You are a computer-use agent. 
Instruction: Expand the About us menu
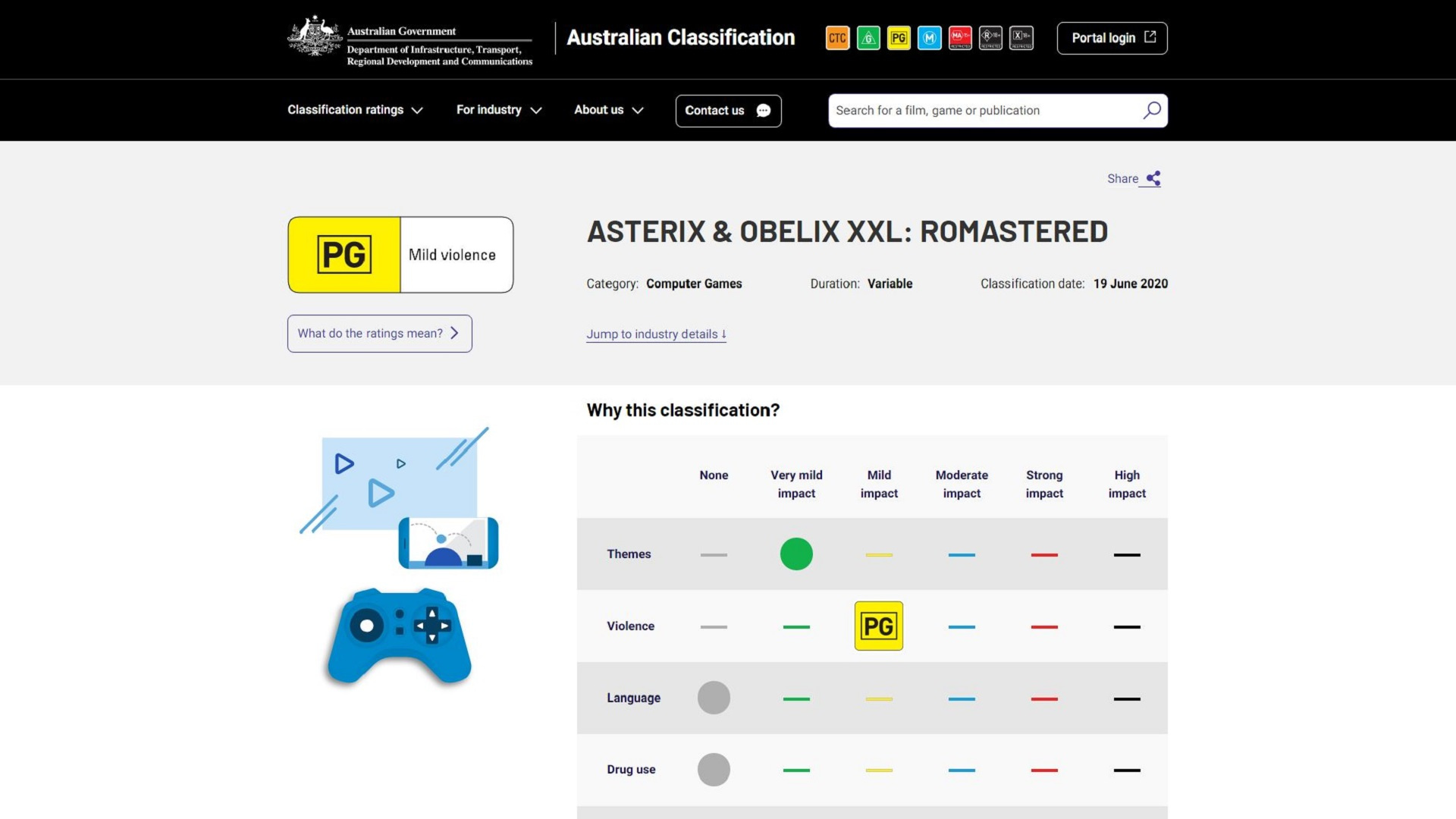(x=609, y=110)
